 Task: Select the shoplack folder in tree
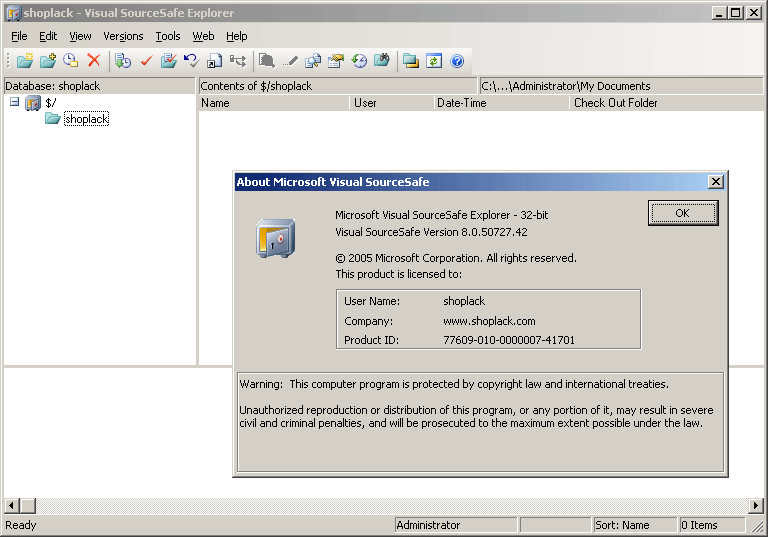tap(86, 119)
